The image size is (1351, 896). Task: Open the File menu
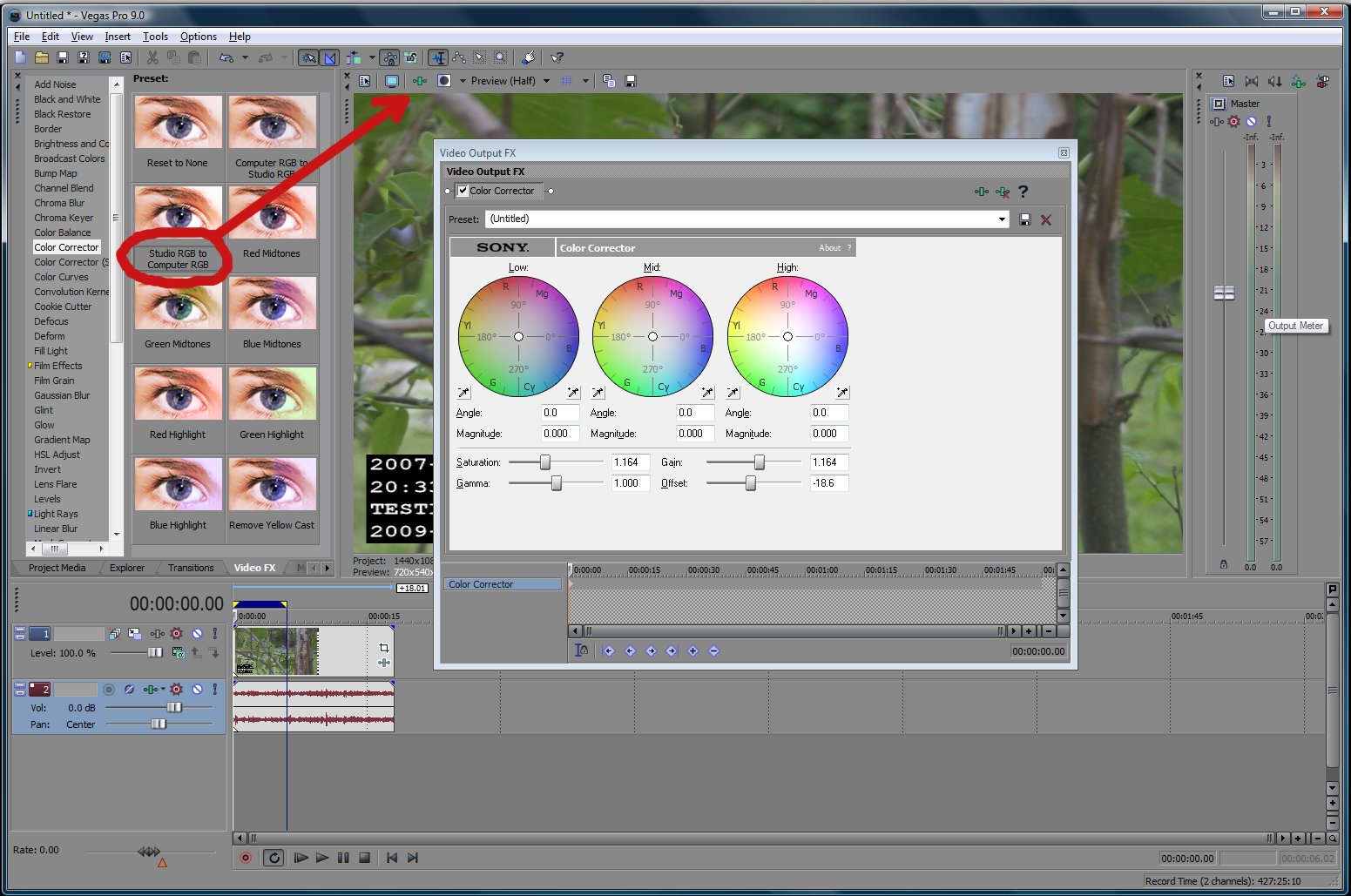tap(22, 37)
